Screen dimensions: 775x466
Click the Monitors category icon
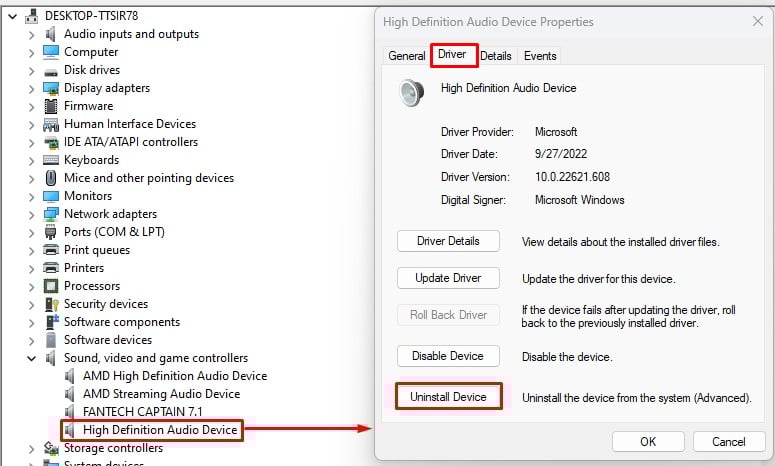[51, 196]
